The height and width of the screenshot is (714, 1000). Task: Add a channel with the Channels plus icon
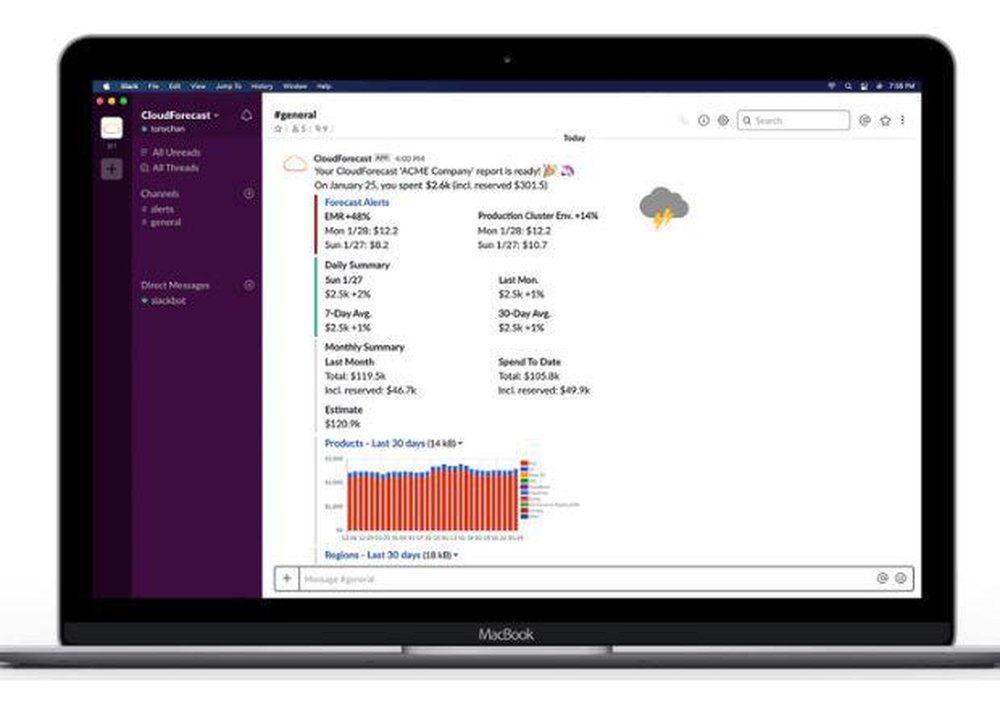point(249,193)
